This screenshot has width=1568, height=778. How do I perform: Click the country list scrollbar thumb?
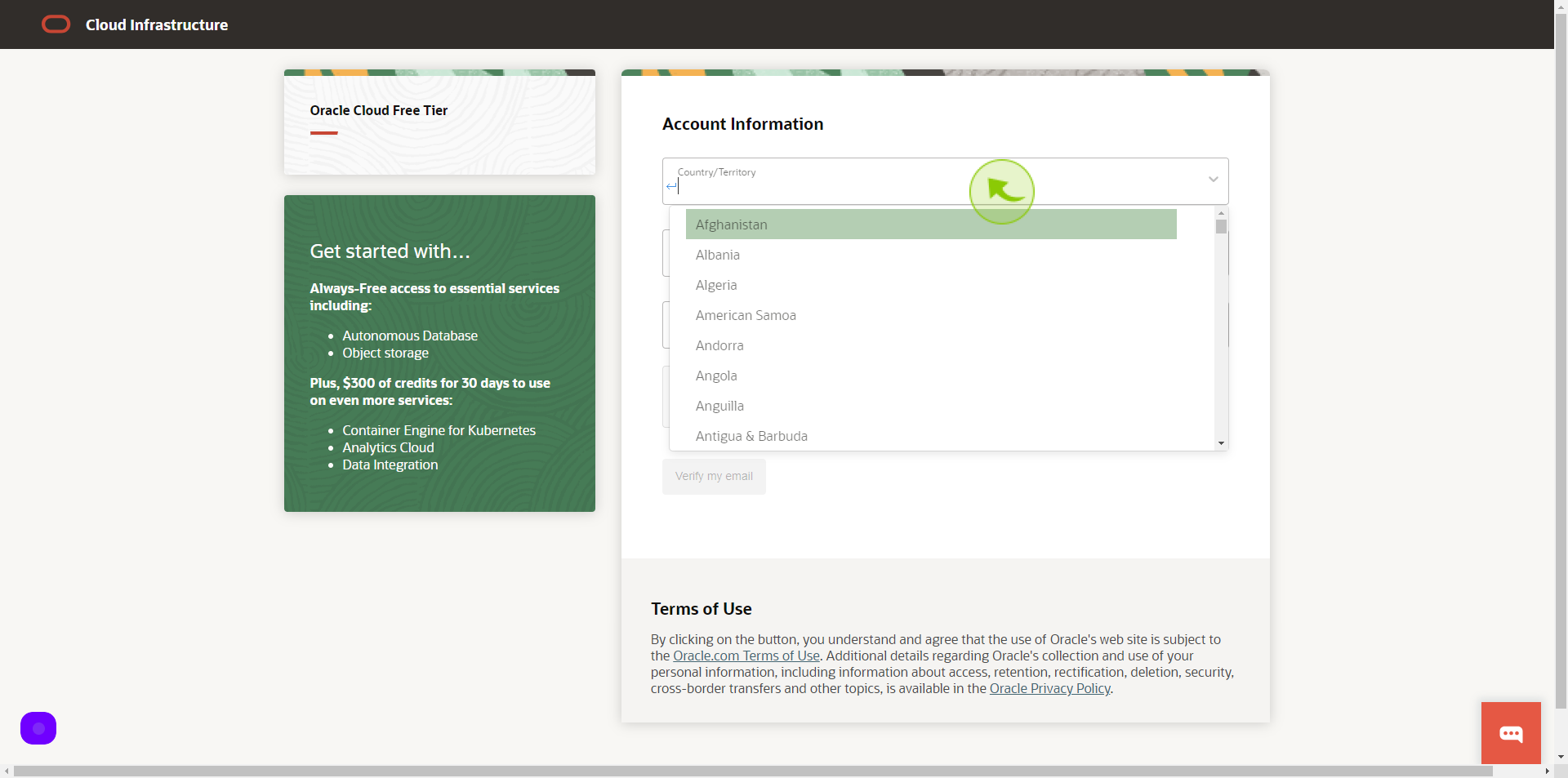[x=1221, y=226]
